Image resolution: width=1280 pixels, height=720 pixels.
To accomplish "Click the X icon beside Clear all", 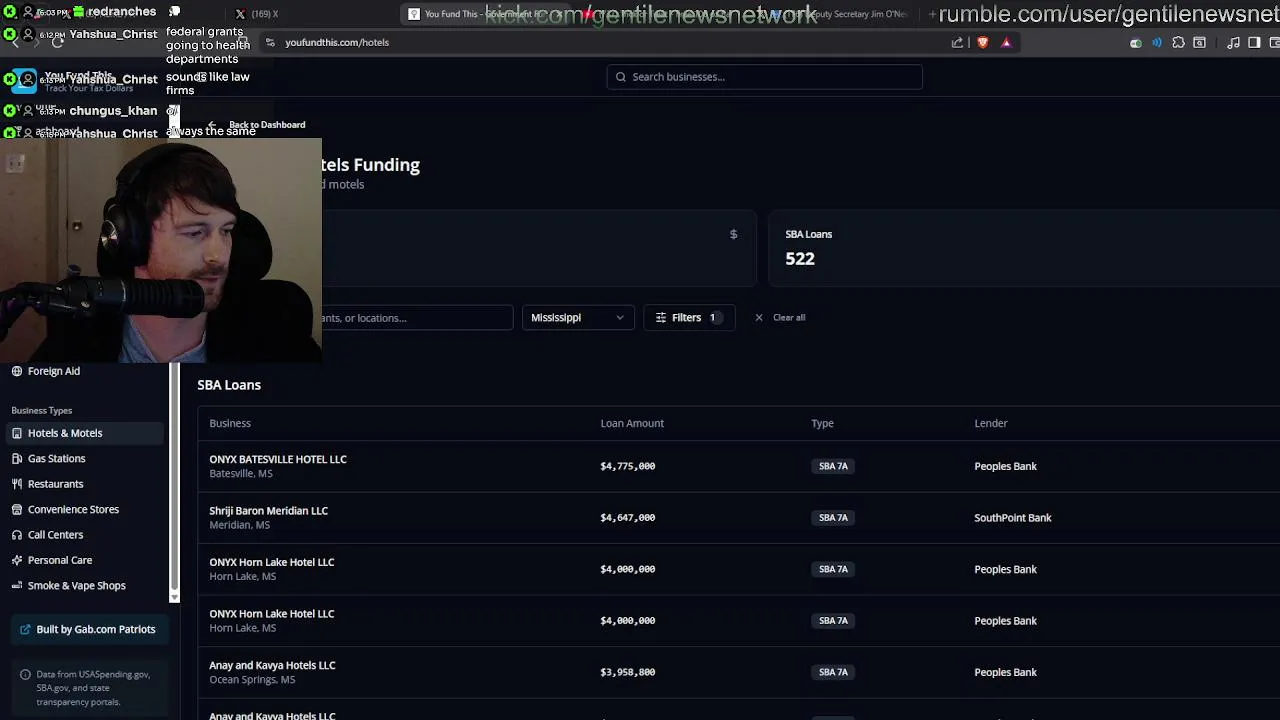I will (759, 317).
